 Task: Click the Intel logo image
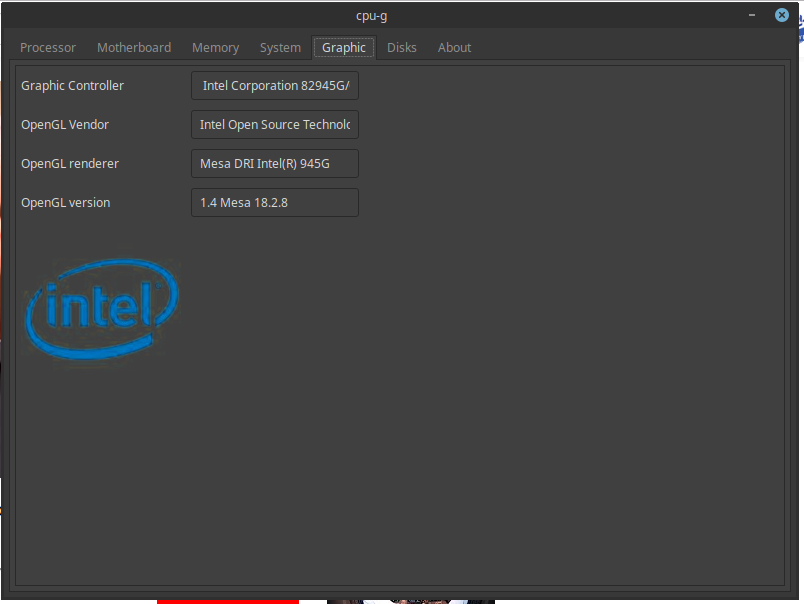click(102, 309)
